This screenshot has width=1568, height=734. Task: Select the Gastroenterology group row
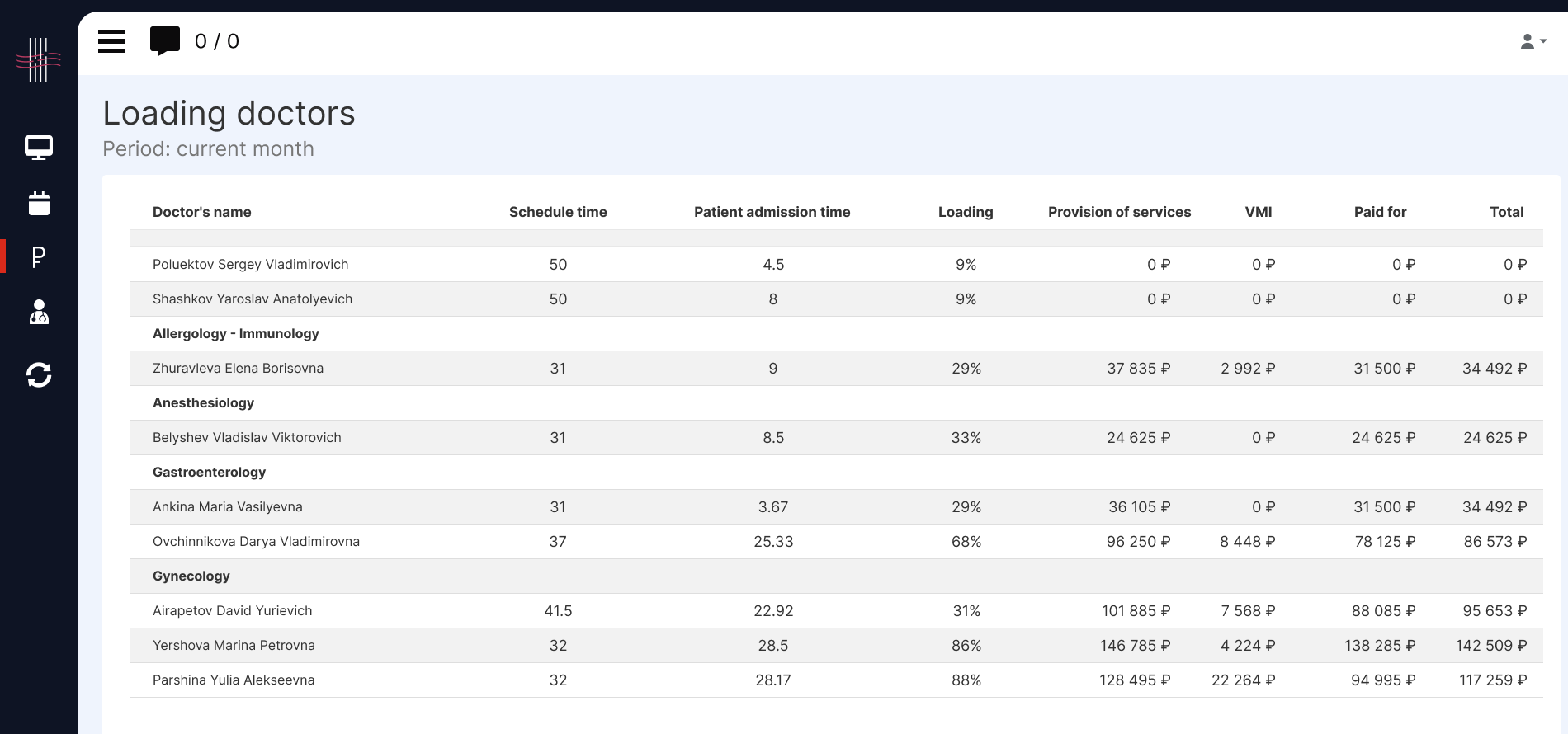pyautogui.click(x=210, y=472)
